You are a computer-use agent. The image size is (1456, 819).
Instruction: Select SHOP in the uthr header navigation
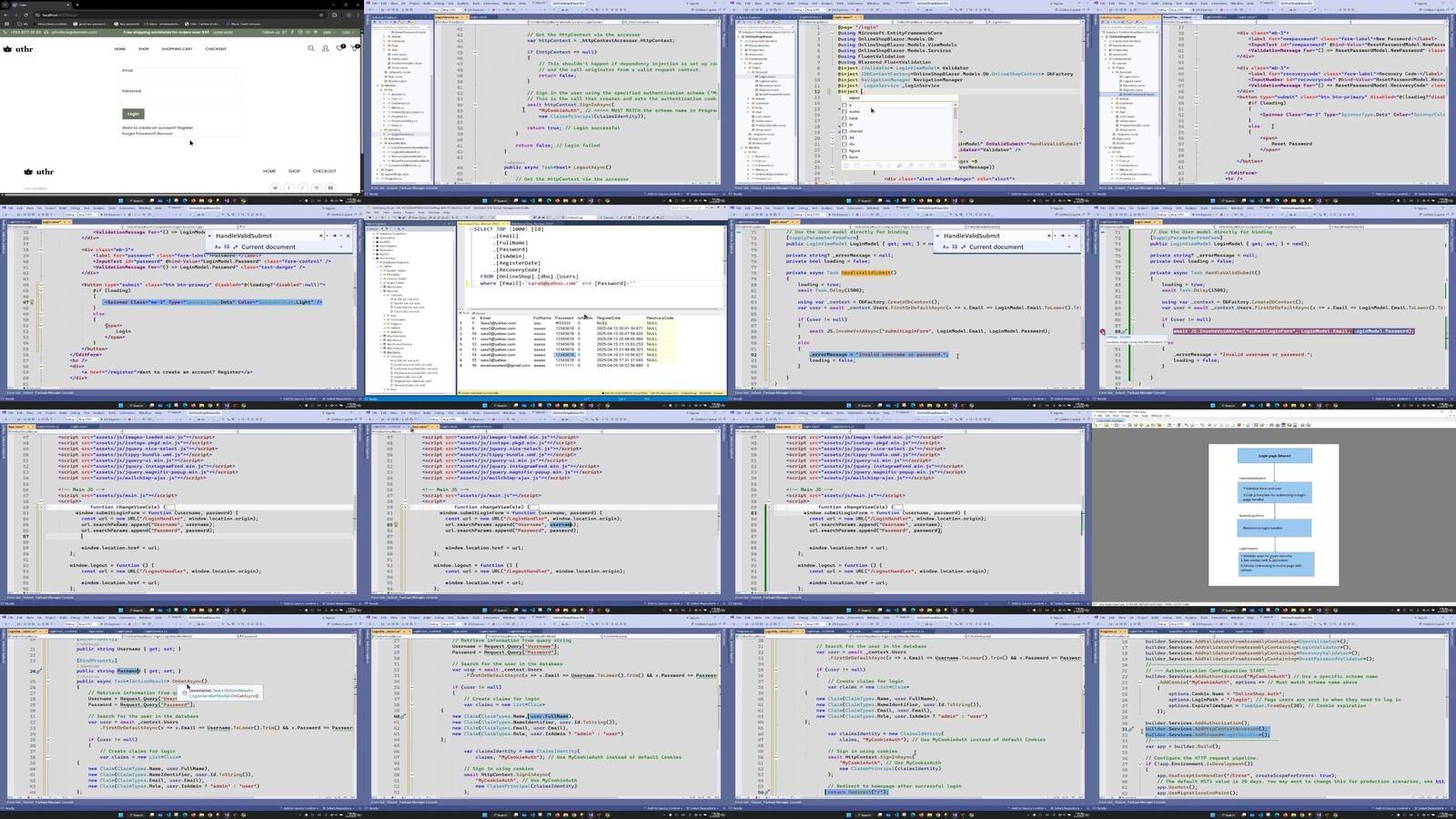point(144,49)
